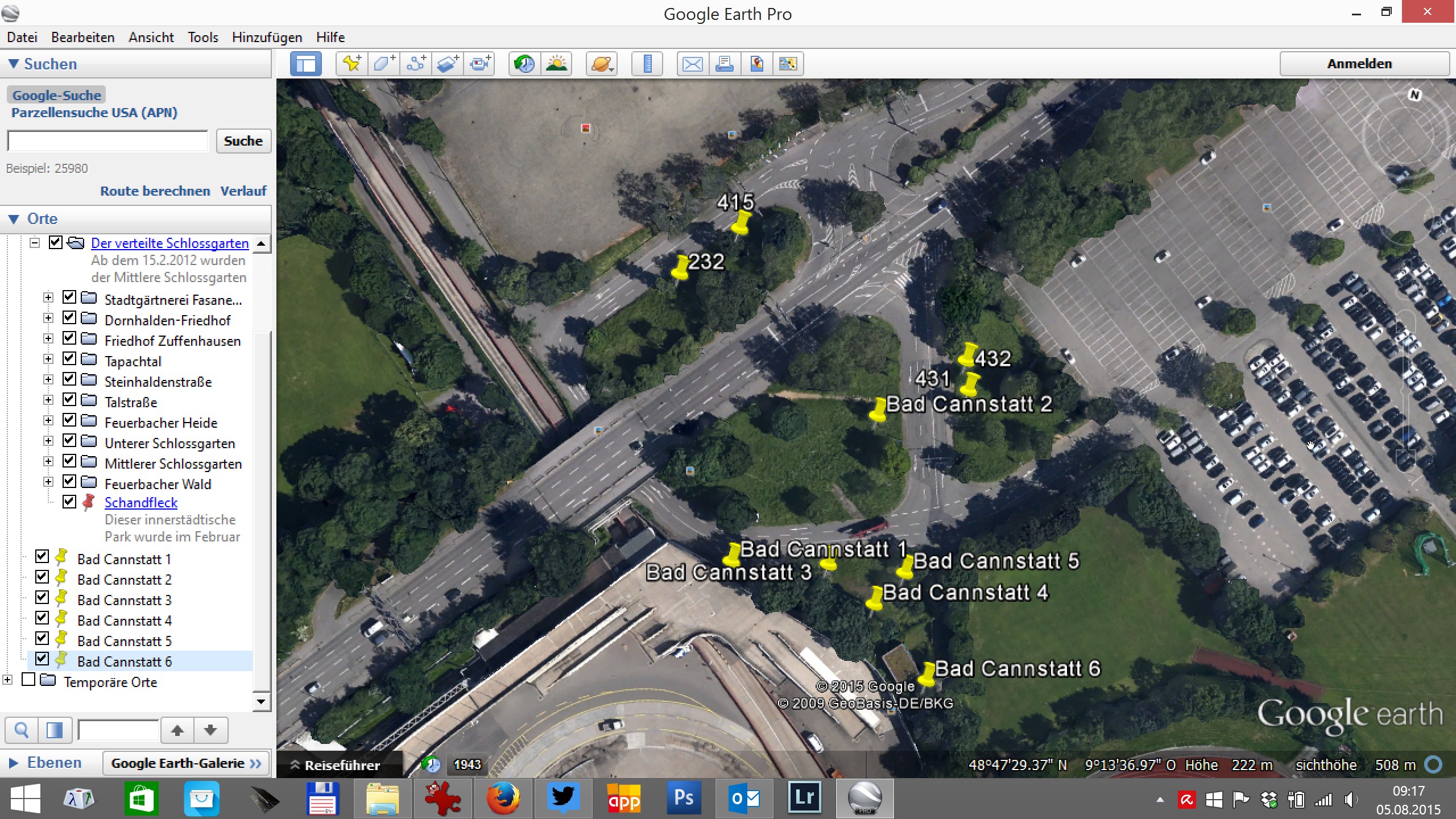Click the Route berechnen link
This screenshot has height=819, width=1456.
click(155, 191)
